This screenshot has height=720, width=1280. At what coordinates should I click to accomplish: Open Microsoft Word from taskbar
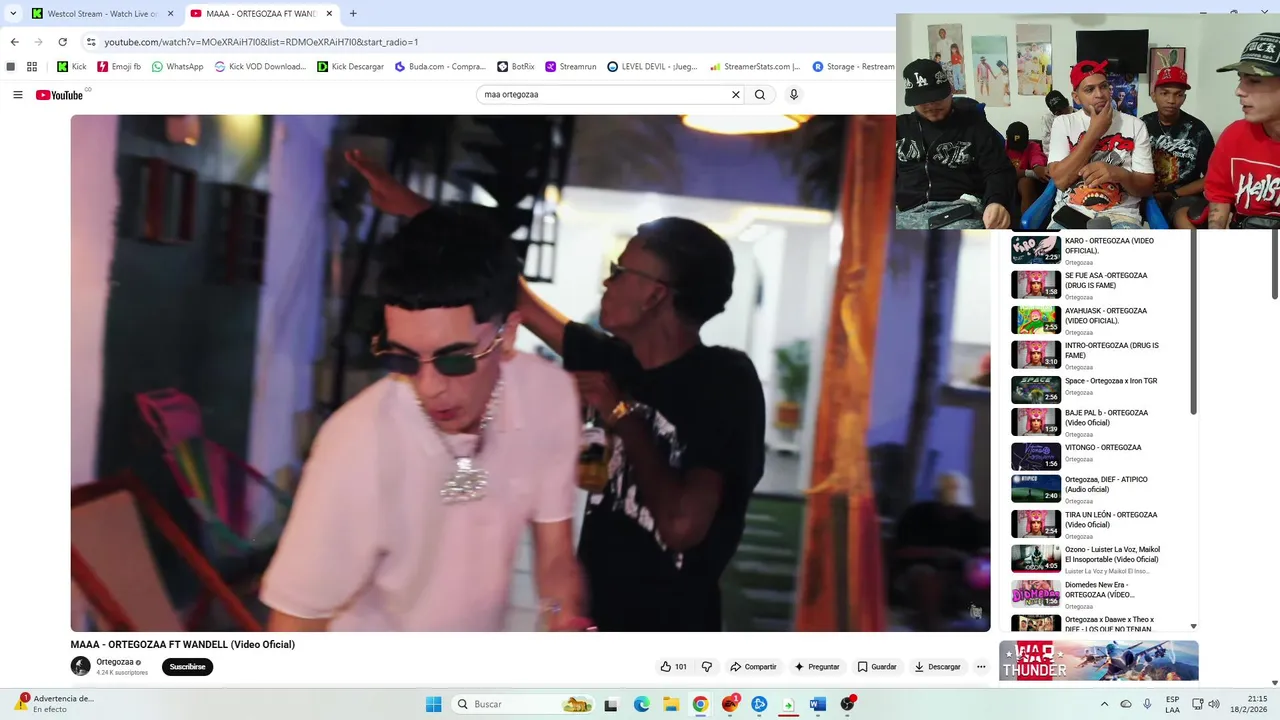tap(818, 704)
